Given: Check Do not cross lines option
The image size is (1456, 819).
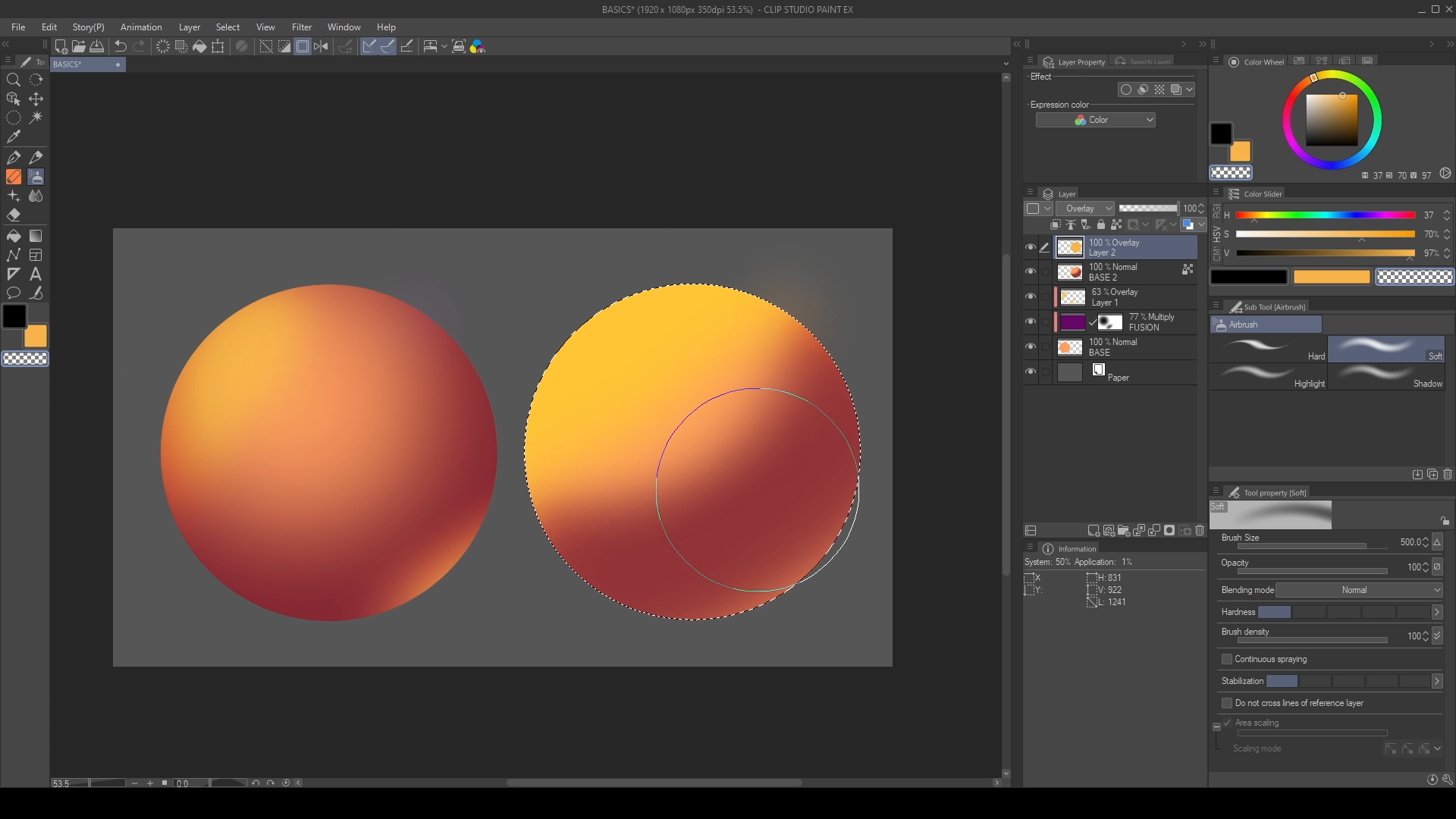Looking at the screenshot, I should tap(1227, 703).
